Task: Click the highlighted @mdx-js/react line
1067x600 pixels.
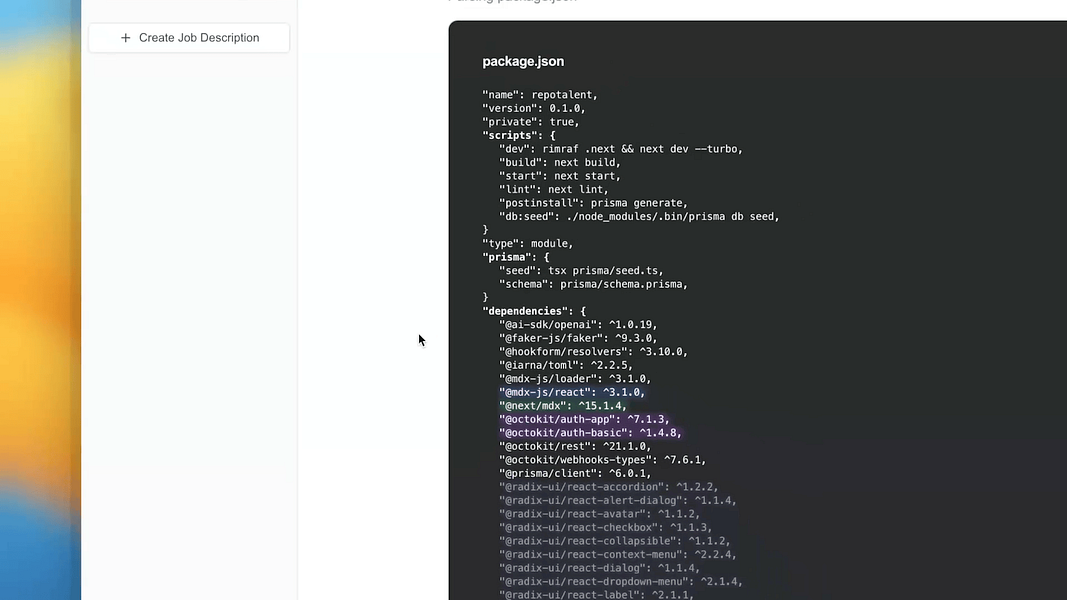Action: pyautogui.click(x=572, y=393)
